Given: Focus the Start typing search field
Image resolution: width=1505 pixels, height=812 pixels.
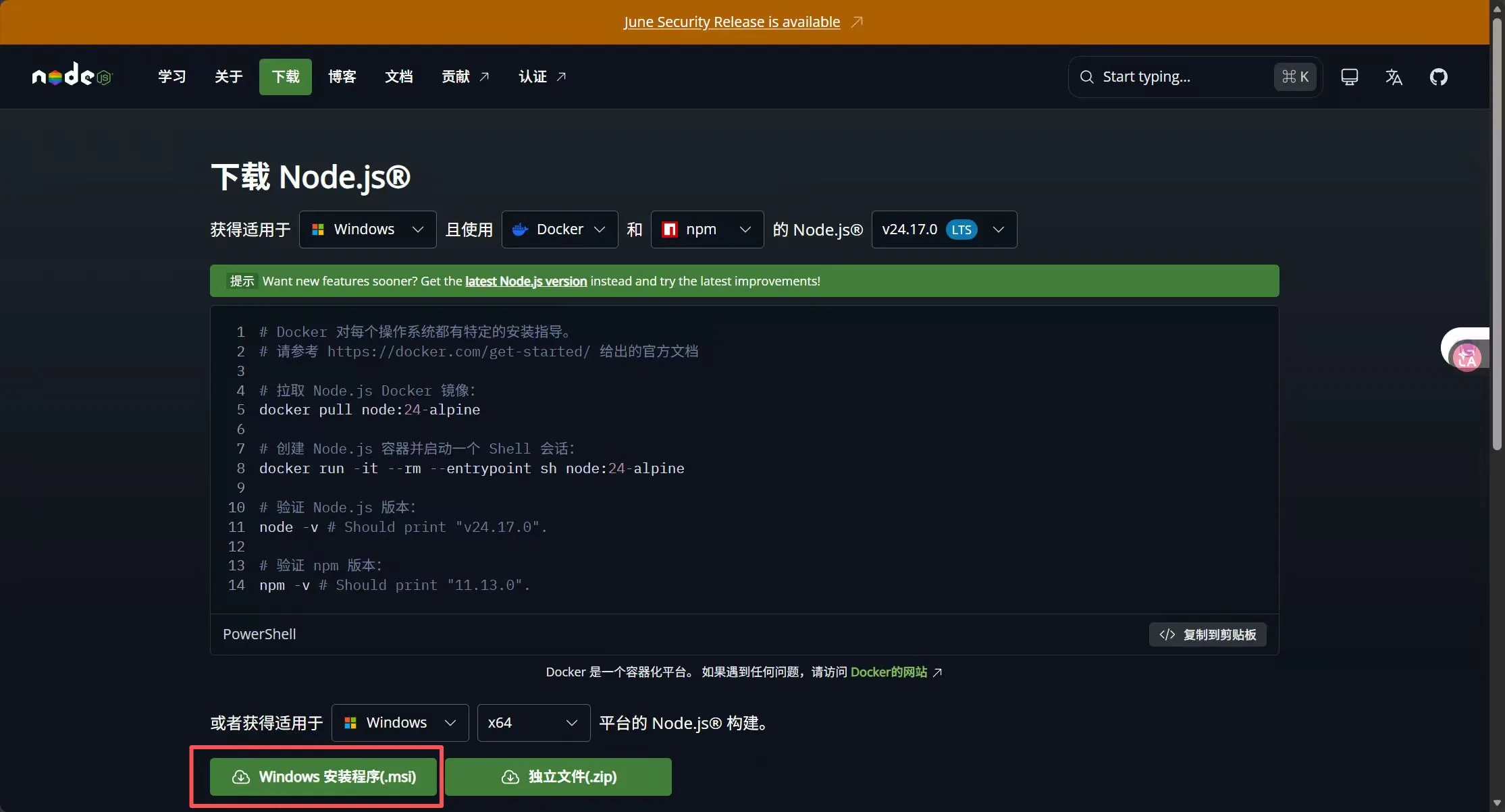Looking at the screenshot, I should tap(1195, 77).
